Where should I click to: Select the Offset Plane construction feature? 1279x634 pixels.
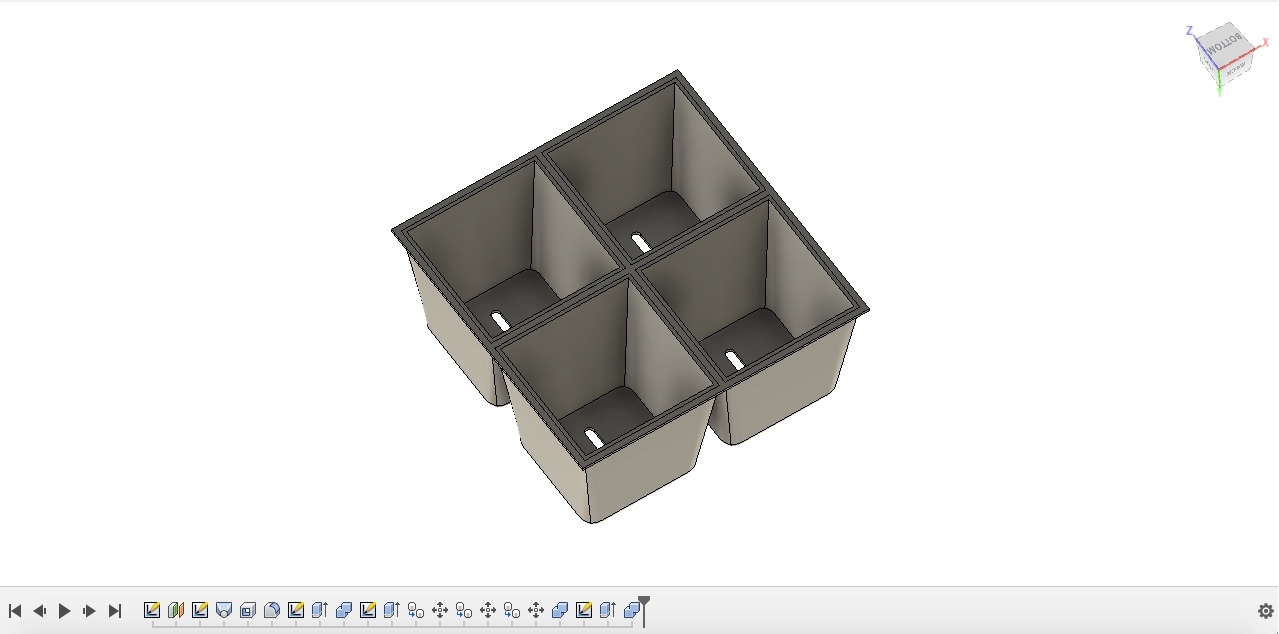176,610
